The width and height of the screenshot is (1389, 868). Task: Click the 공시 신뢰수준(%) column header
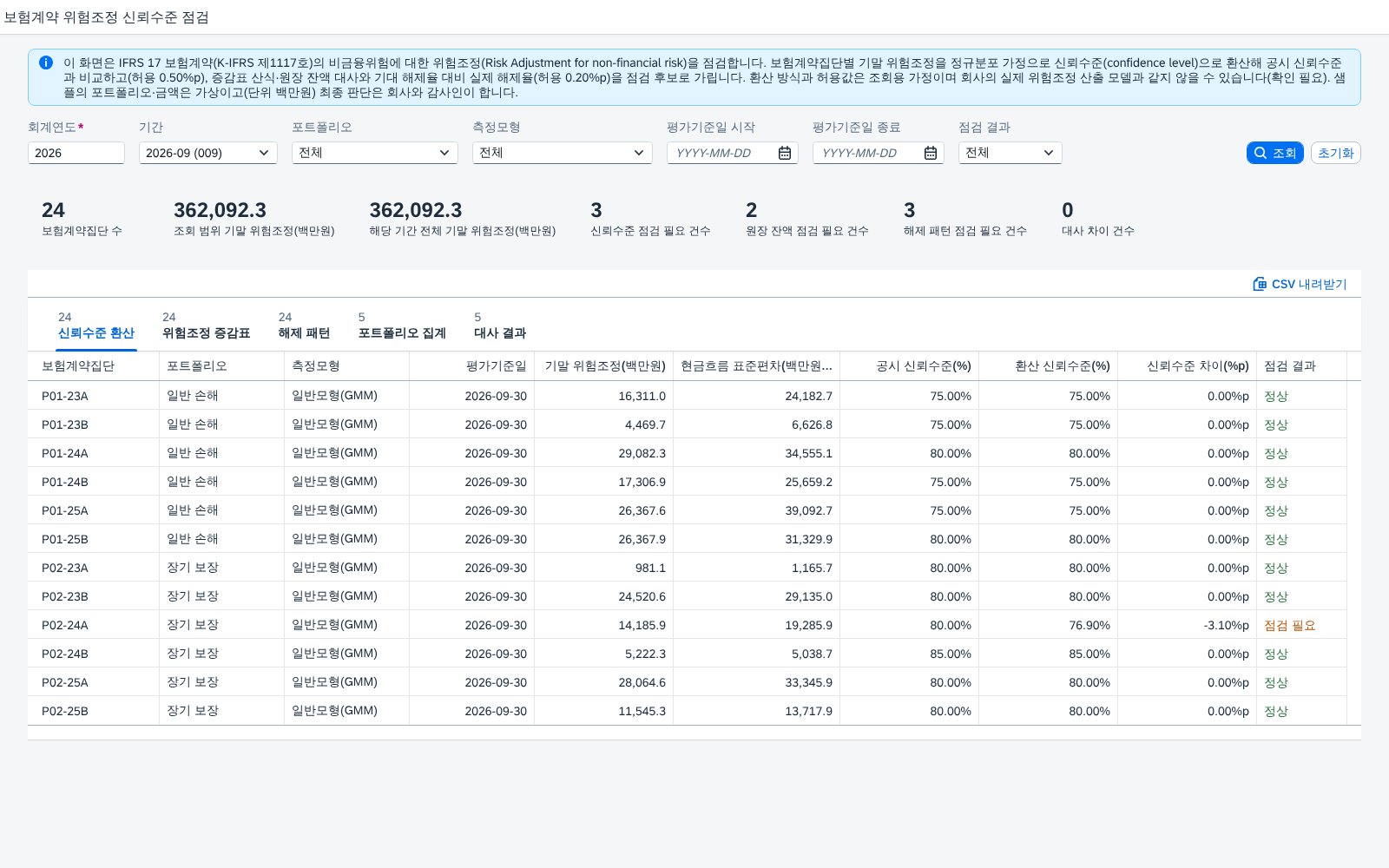click(x=910, y=366)
